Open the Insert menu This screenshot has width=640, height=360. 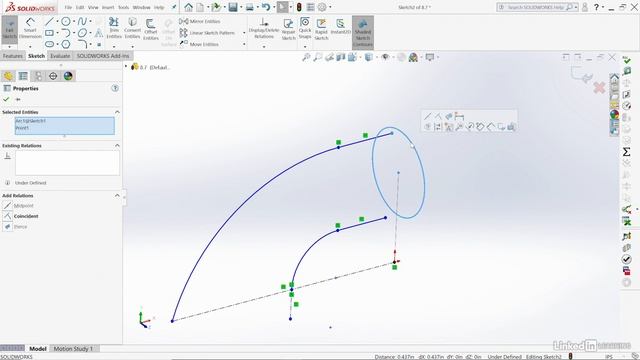pyautogui.click(x=108, y=7)
